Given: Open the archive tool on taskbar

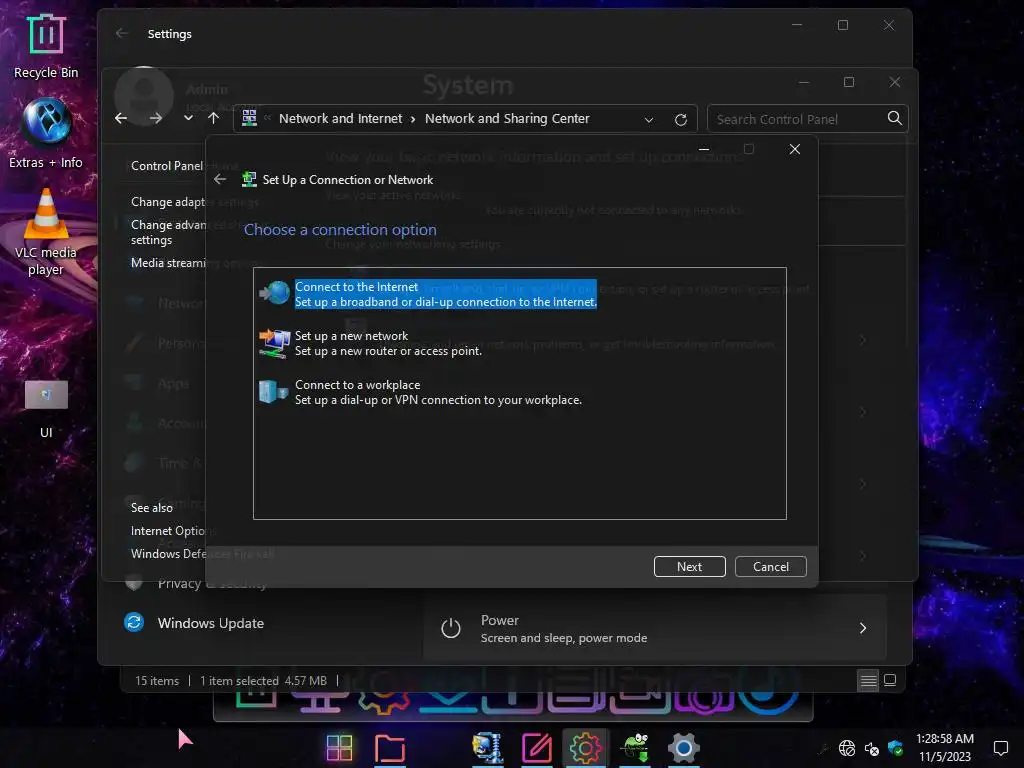Looking at the screenshot, I should (488, 748).
